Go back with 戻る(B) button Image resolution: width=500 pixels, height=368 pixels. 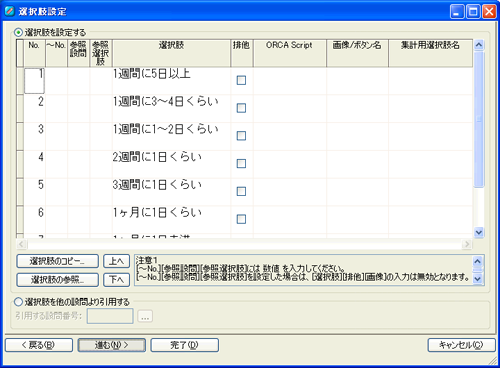(39, 345)
